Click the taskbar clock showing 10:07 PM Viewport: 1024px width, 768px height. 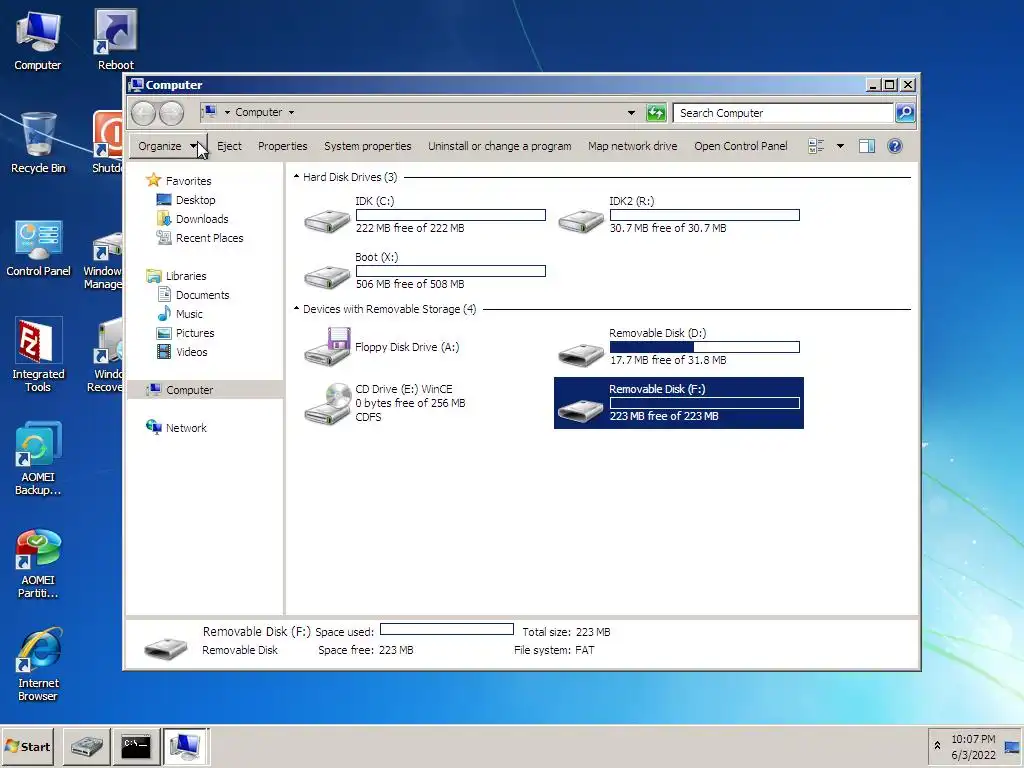973,739
